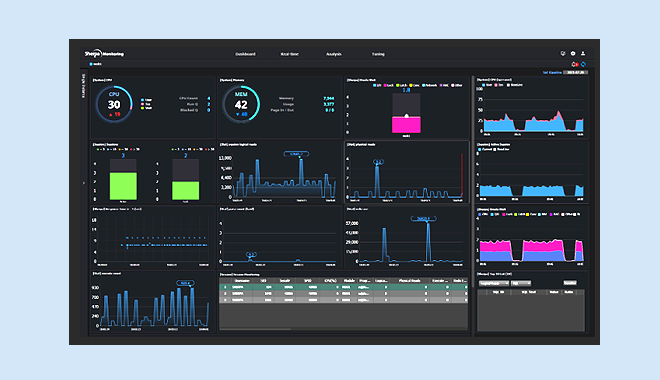Toggle Latch legend in top Waits chart
The width and height of the screenshot is (660, 380).
tap(402, 85)
